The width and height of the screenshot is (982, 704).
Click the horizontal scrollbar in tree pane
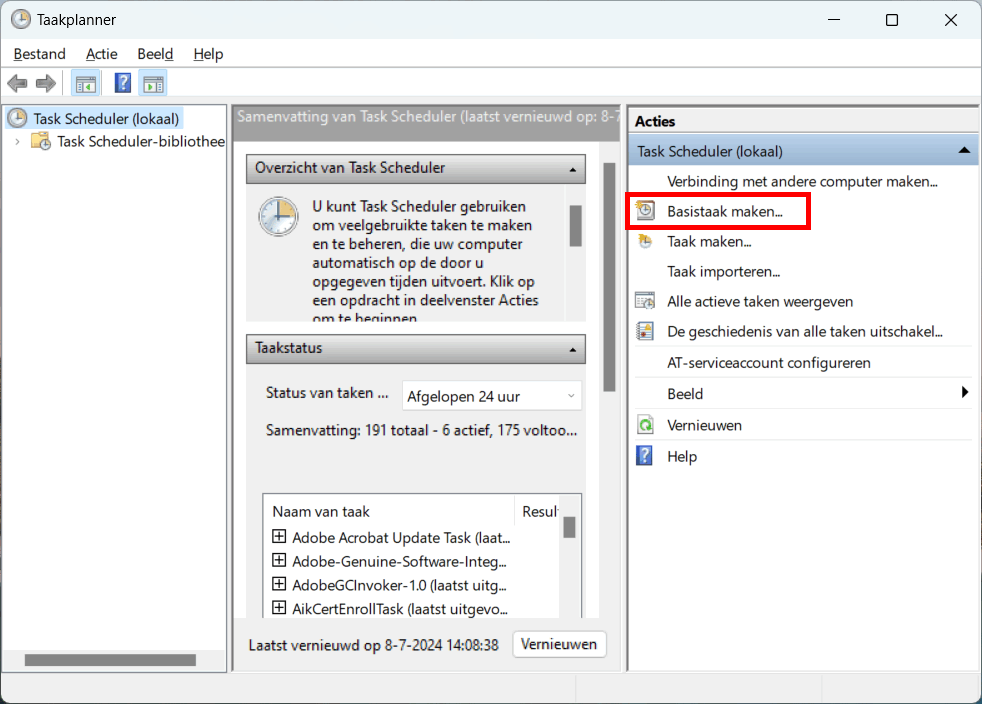point(110,660)
